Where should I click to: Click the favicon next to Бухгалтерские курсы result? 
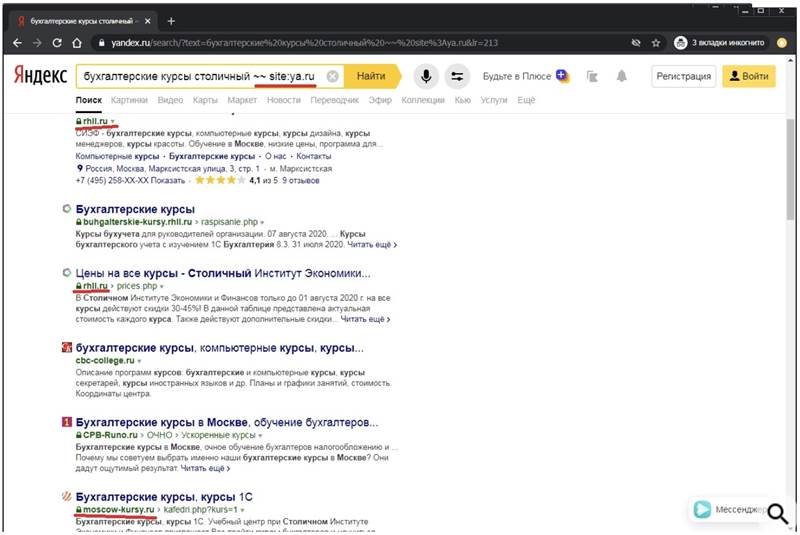point(66,209)
